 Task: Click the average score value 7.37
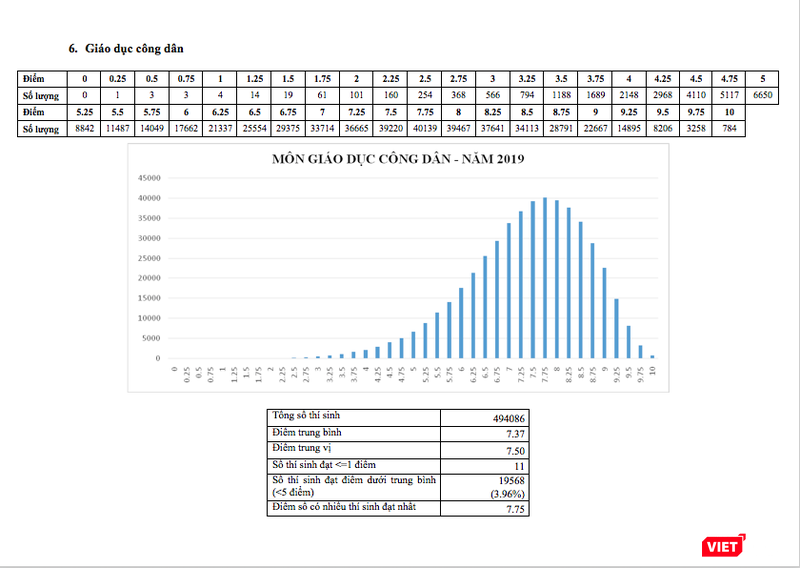pyautogui.click(x=512, y=433)
